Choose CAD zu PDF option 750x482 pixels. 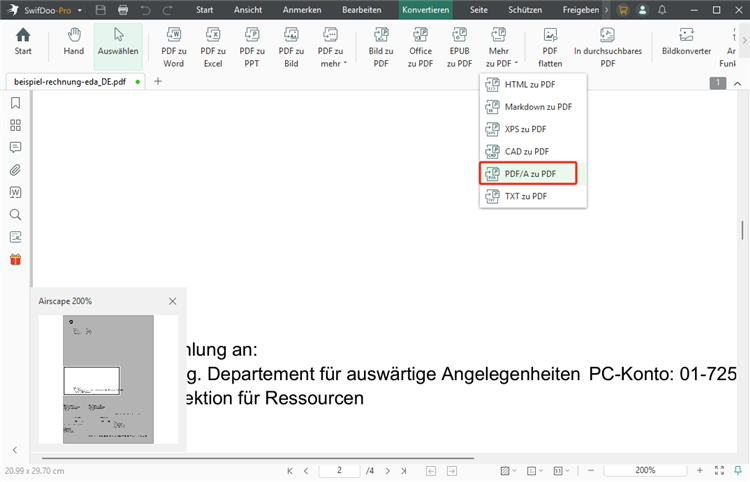pos(533,152)
